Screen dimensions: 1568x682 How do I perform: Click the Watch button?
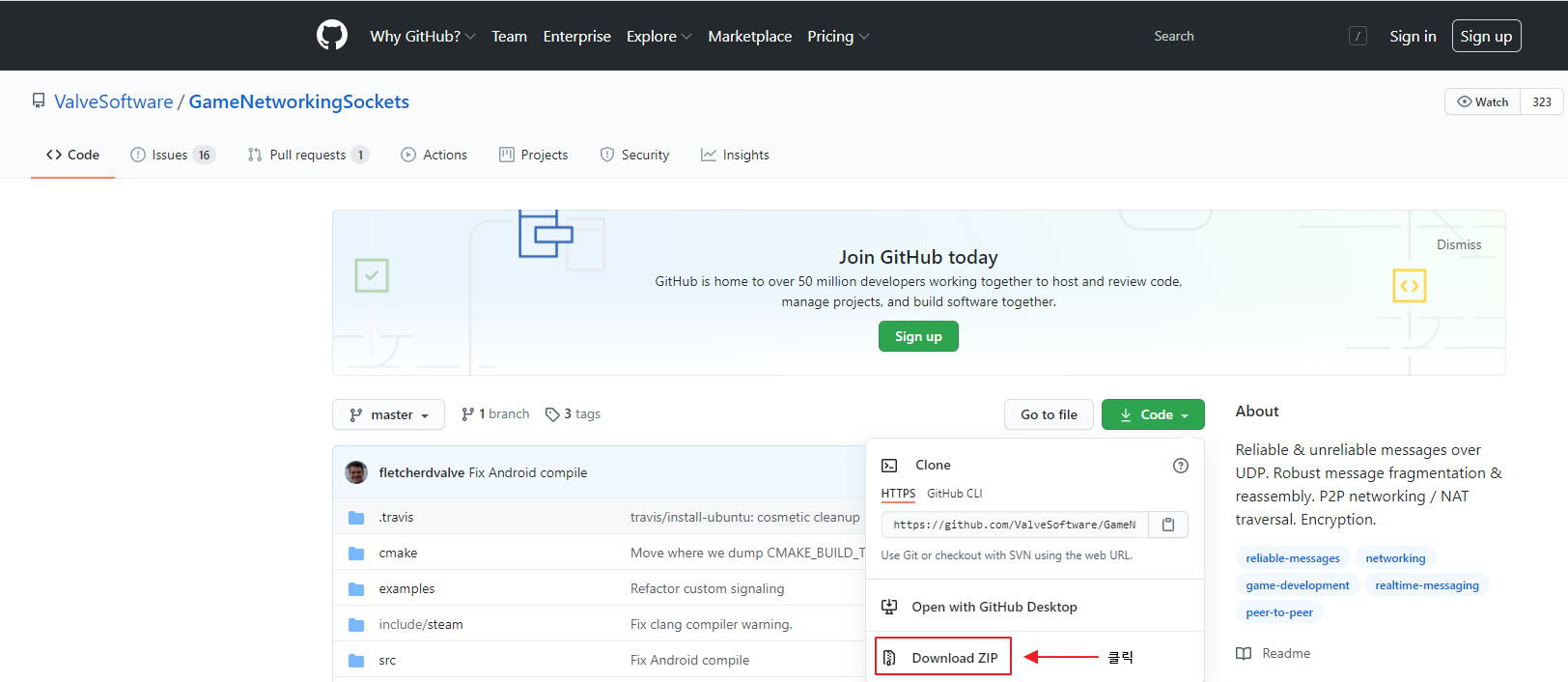click(1482, 101)
